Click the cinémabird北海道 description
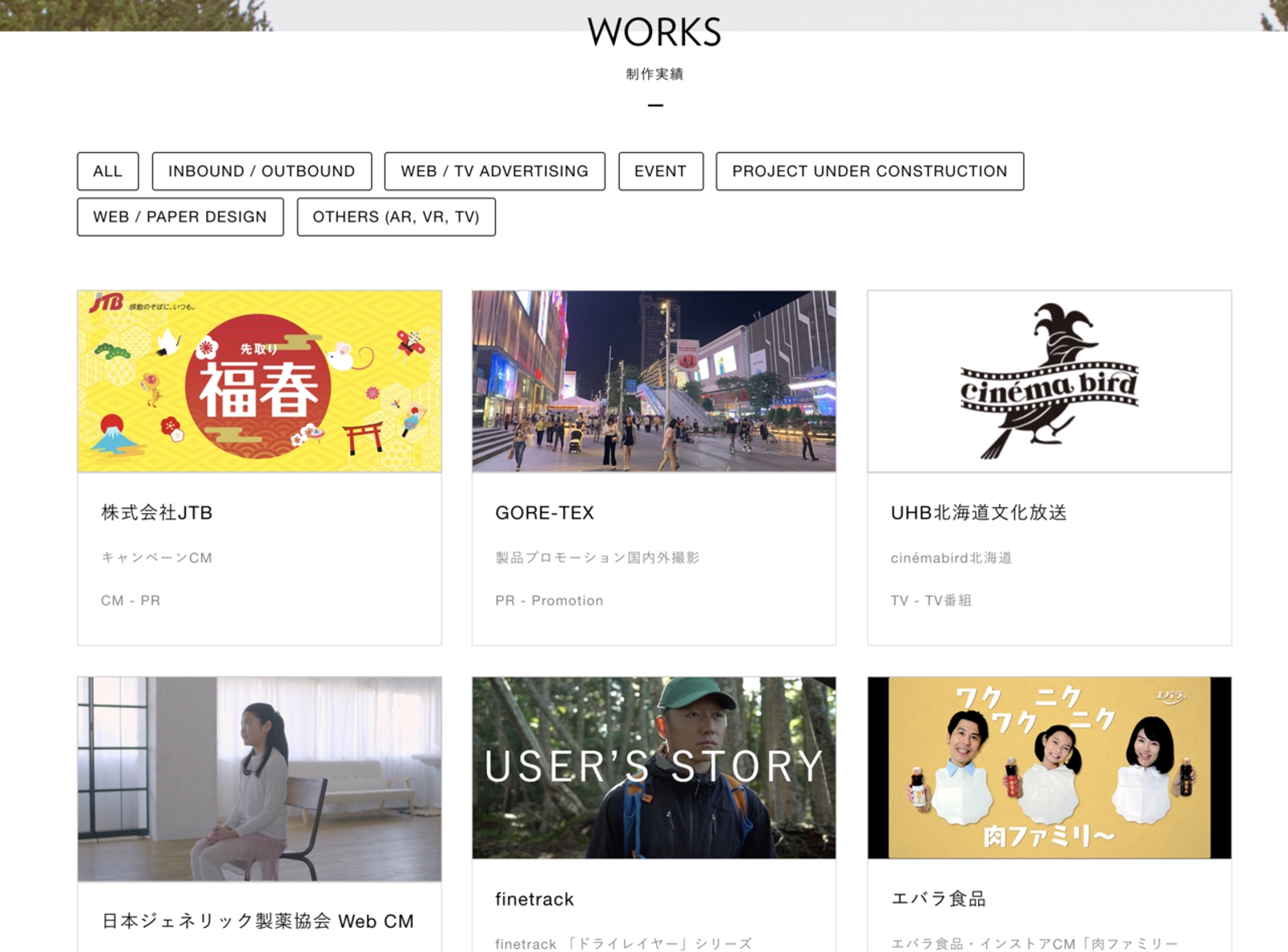Viewport: 1288px width, 952px height. (952, 557)
